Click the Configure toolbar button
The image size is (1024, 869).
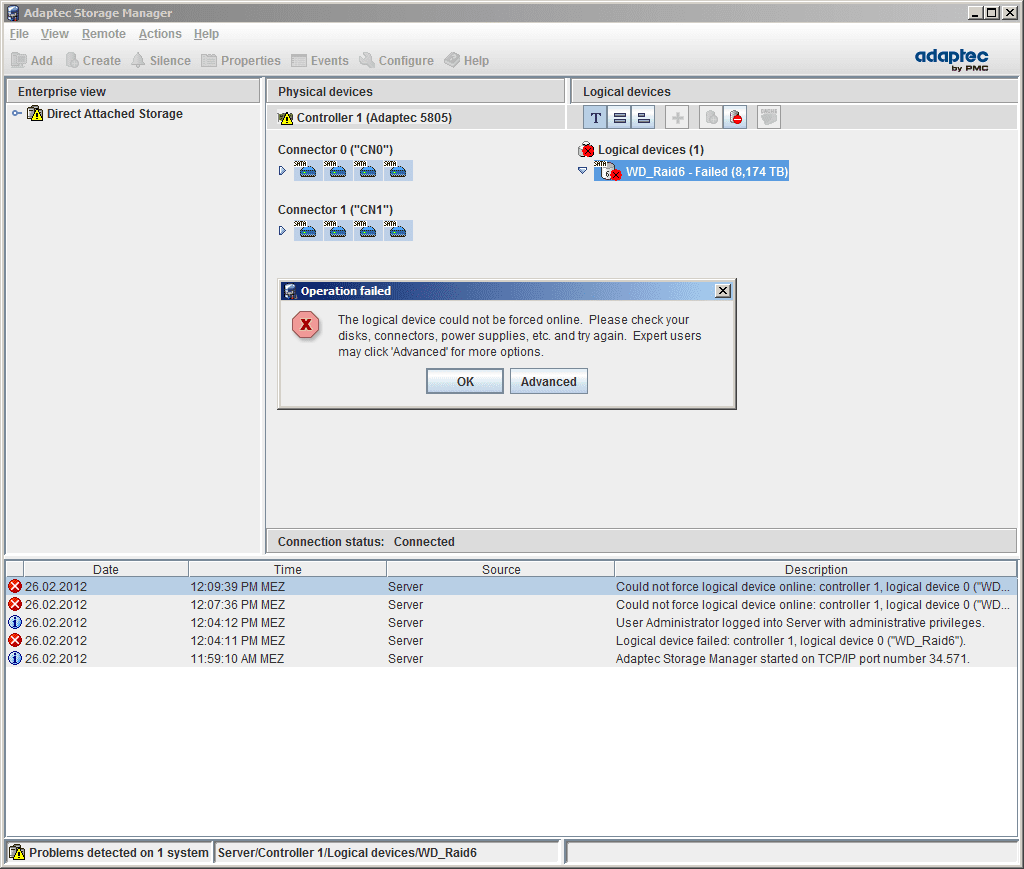click(x=396, y=60)
